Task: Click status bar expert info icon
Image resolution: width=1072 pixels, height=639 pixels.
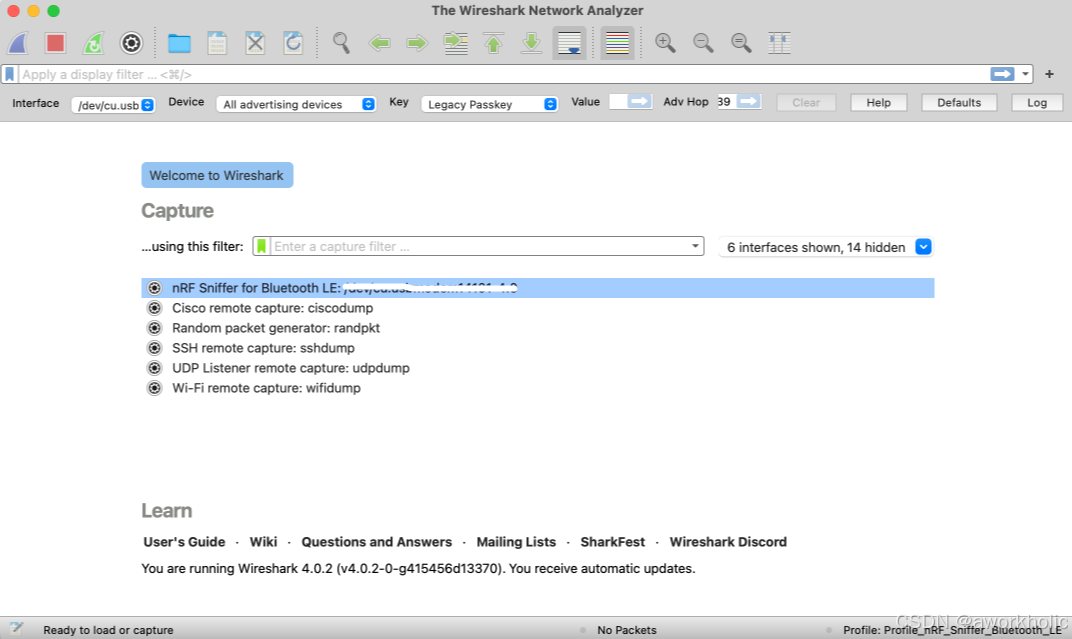Action: click(x=16, y=629)
